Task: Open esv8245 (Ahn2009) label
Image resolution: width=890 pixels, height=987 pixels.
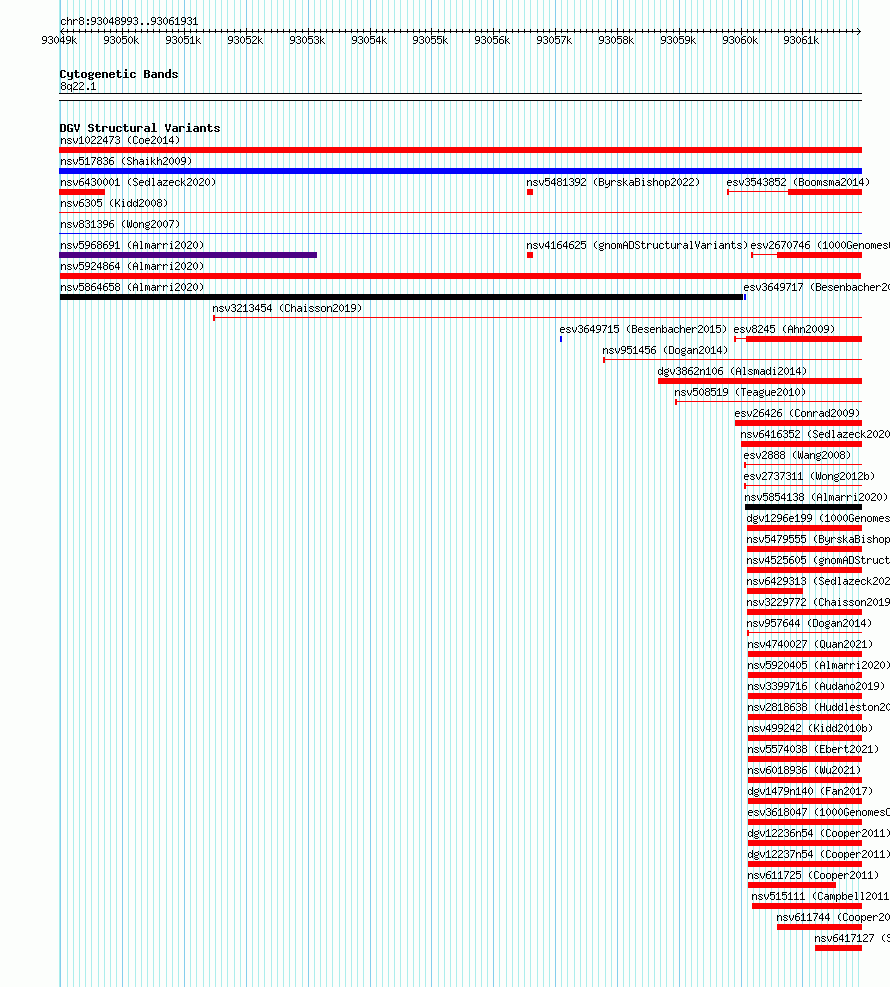Action: pyautogui.click(x=784, y=329)
